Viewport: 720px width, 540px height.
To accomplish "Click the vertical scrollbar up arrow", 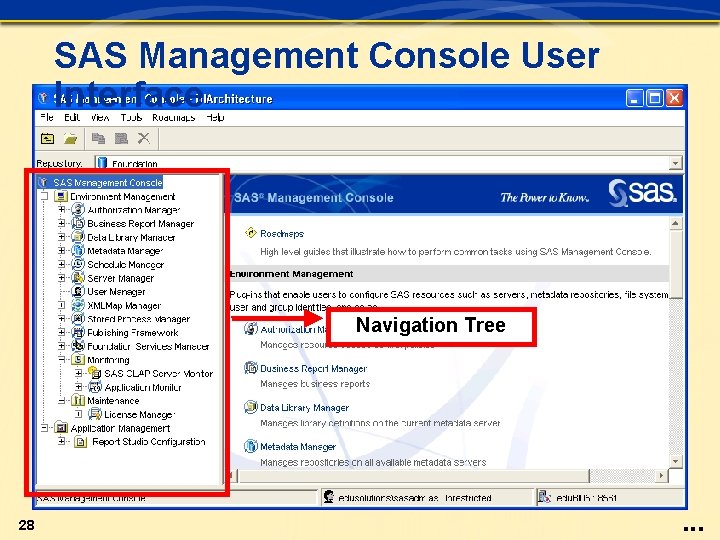I will pyautogui.click(x=675, y=223).
